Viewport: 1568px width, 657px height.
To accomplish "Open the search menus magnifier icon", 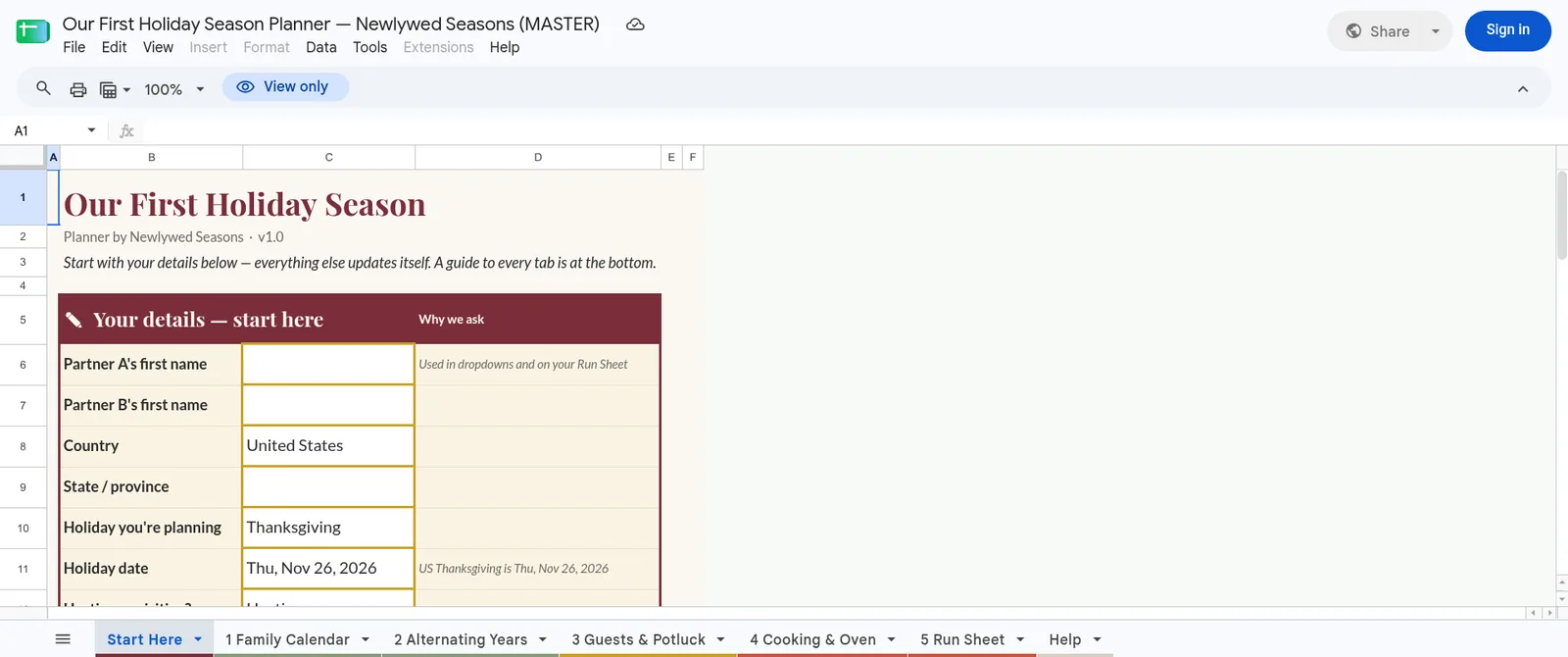I will click(43, 88).
